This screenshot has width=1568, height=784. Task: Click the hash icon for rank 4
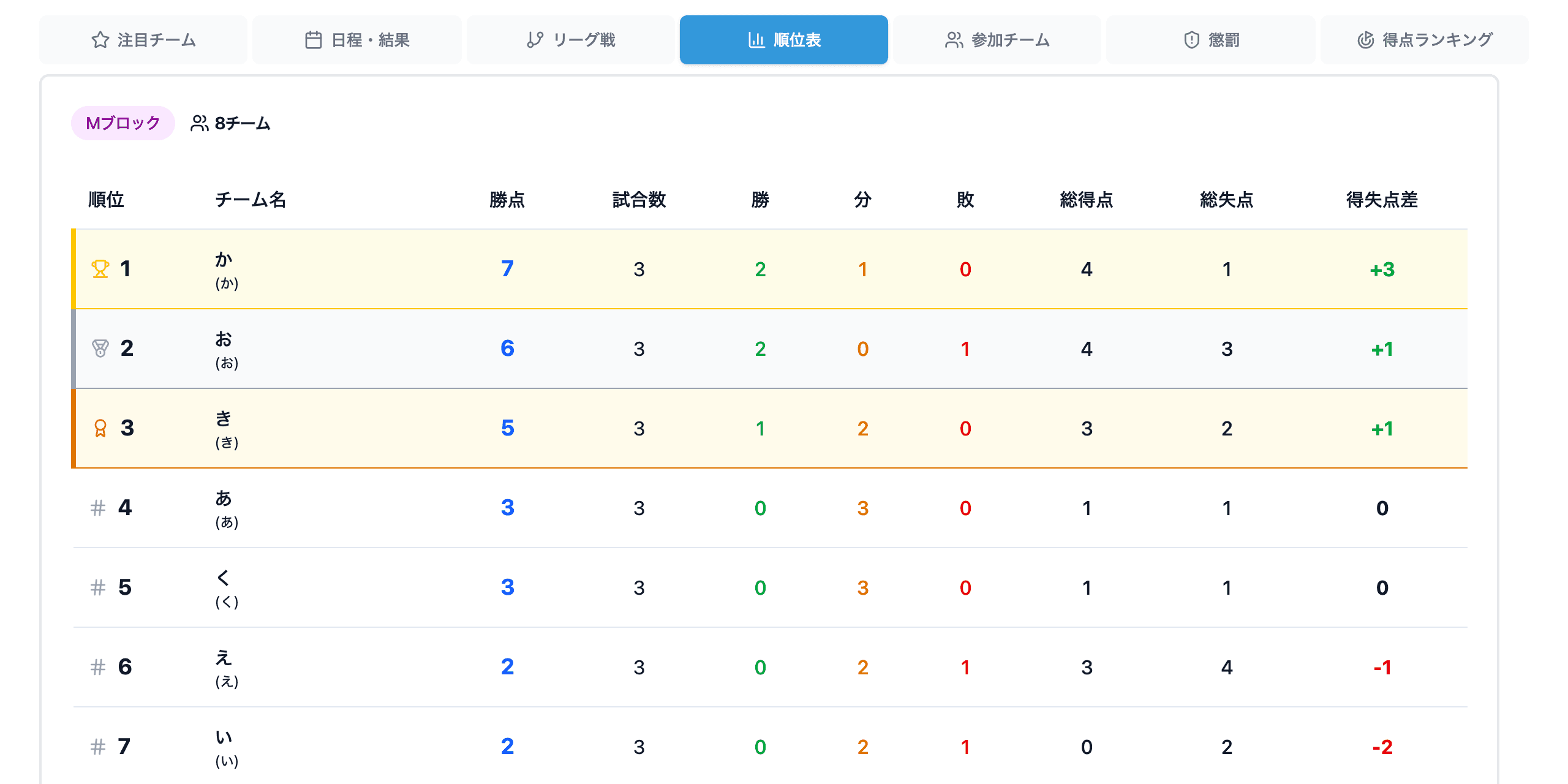coord(98,508)
